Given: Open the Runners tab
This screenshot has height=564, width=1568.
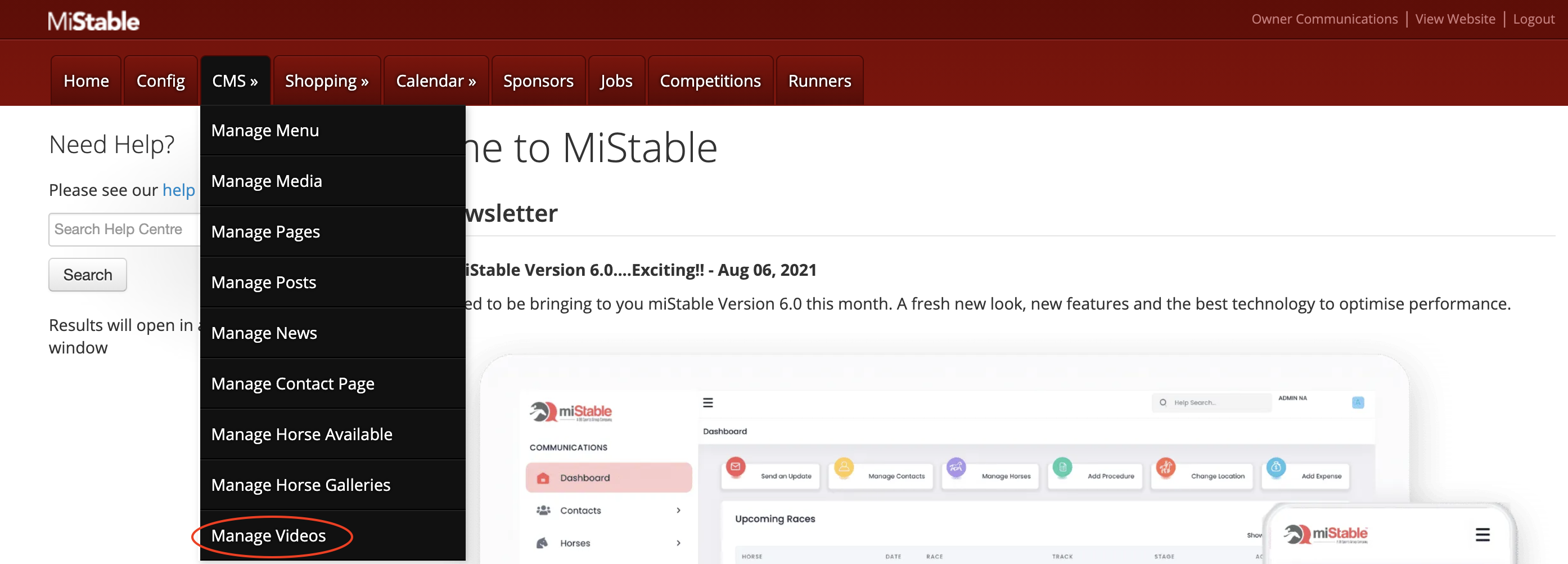Looking at the screenshot, I should (819, 81).
